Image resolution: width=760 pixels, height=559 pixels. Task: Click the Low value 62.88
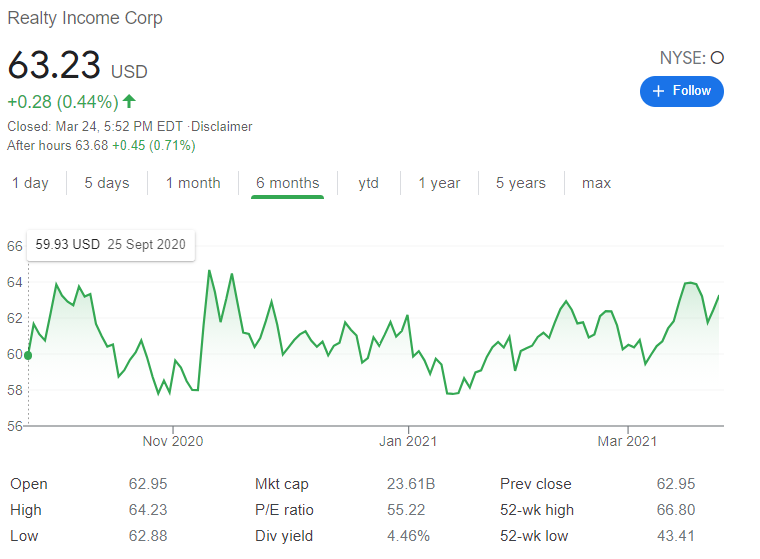click(148, 536)
